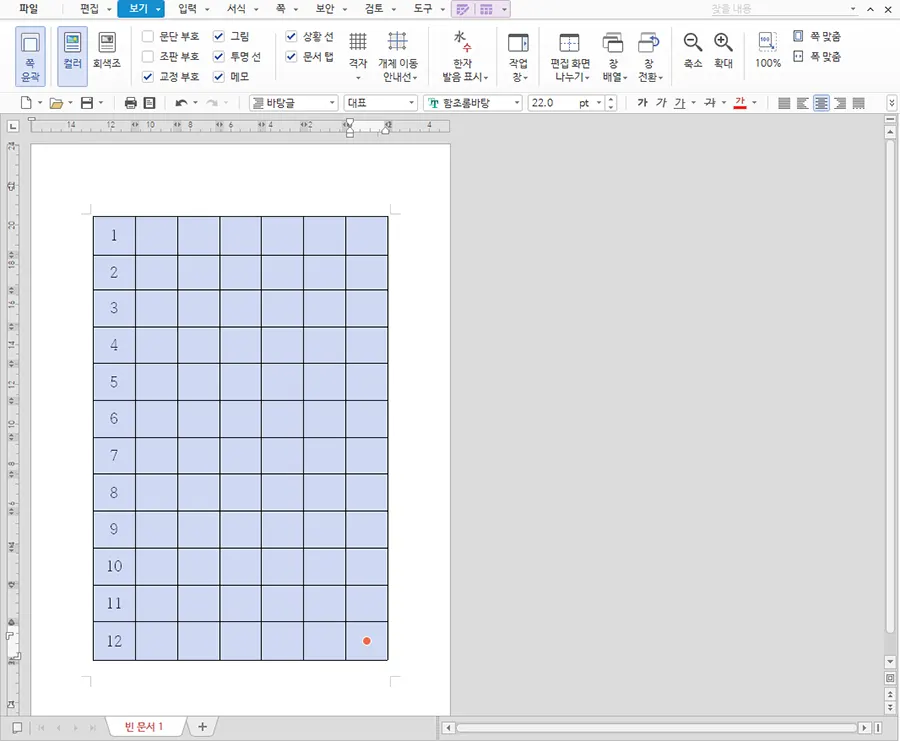Click the 22.0 font size field
The height and width of the screenshot is (741, 900).
(553, 103)
